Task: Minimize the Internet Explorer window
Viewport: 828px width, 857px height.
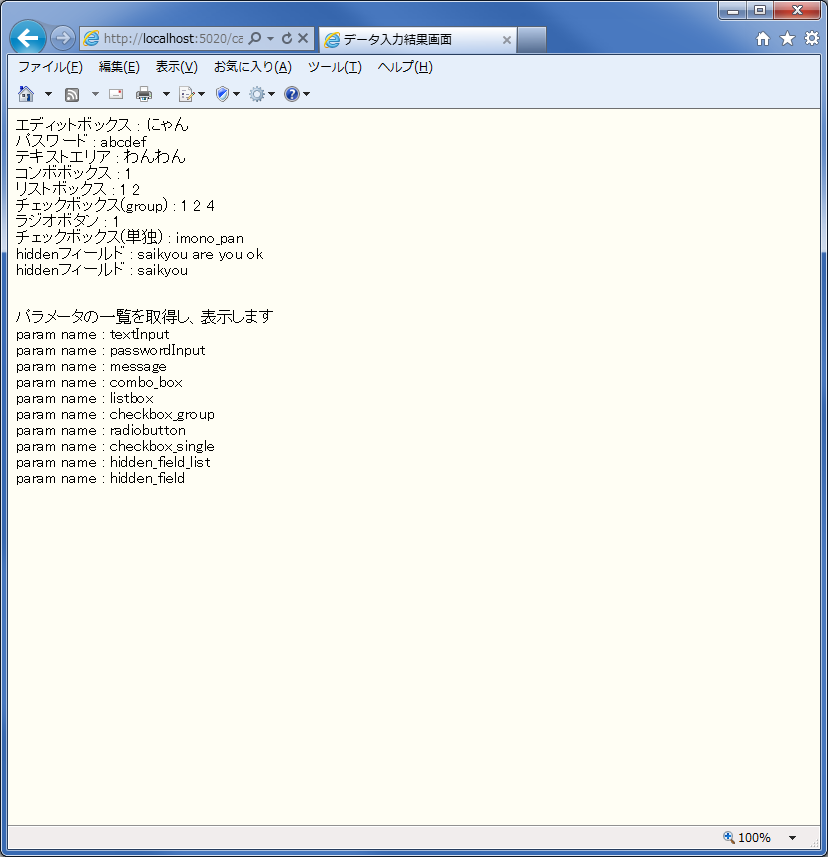Action: click(x=733, y=10)
